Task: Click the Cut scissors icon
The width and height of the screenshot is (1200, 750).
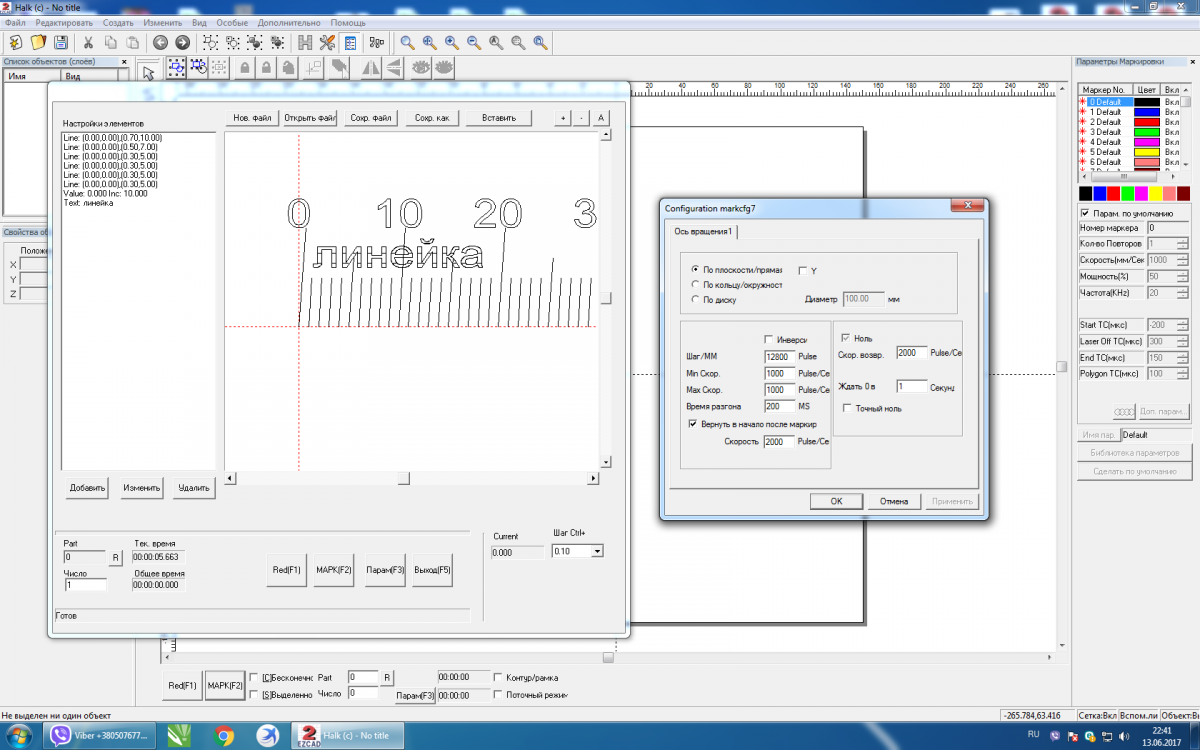Action: 88,42
